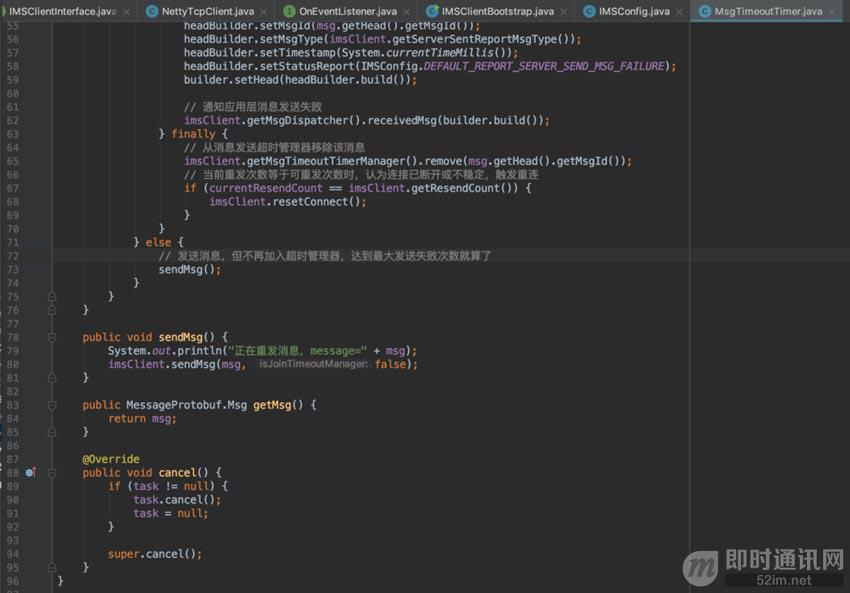Select the OnEventListener.java tab
This screenshot has height=593, width=850.
(x=347, y=11)
